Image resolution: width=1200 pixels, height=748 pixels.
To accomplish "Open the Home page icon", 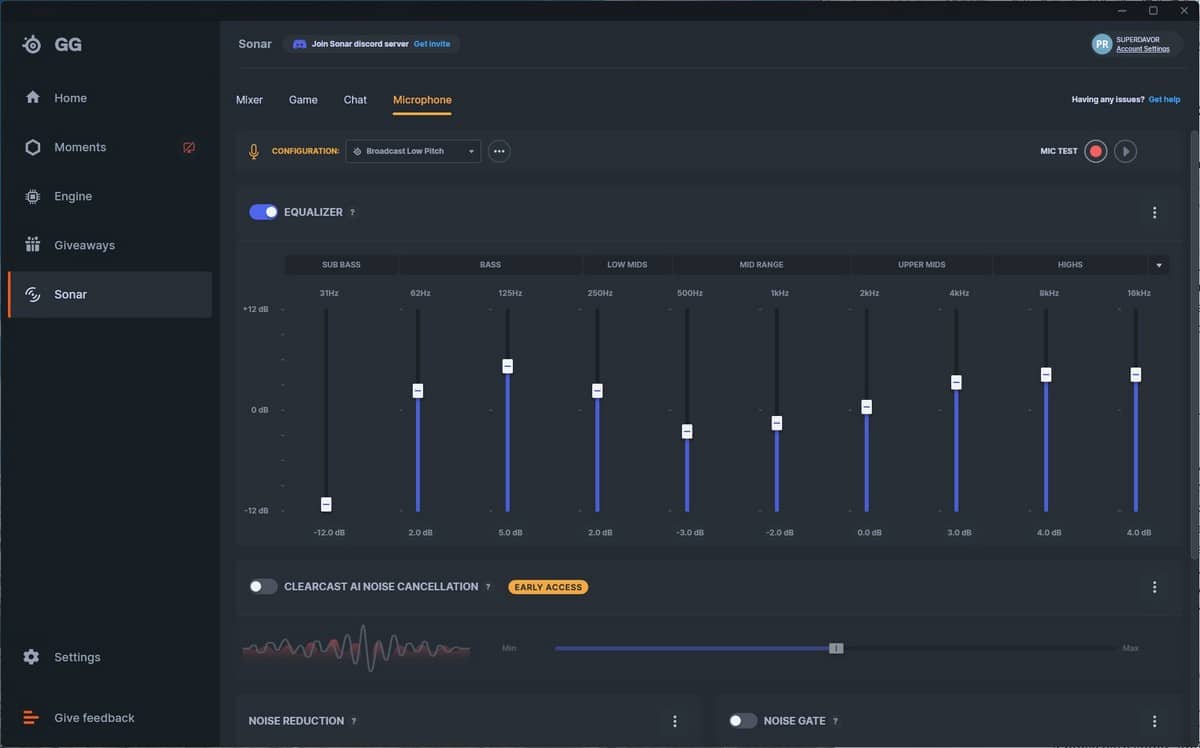I will coord(33,98).
